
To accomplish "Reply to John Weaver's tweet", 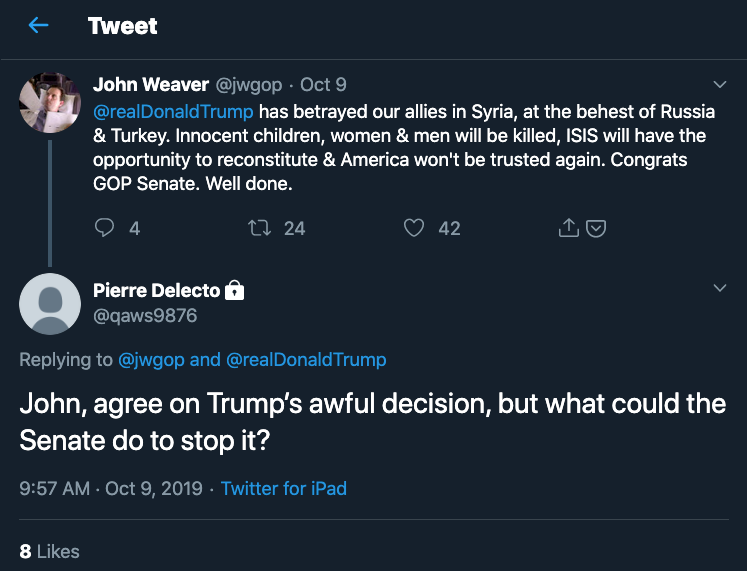I will pyautogui.click(x=105, y=228).
